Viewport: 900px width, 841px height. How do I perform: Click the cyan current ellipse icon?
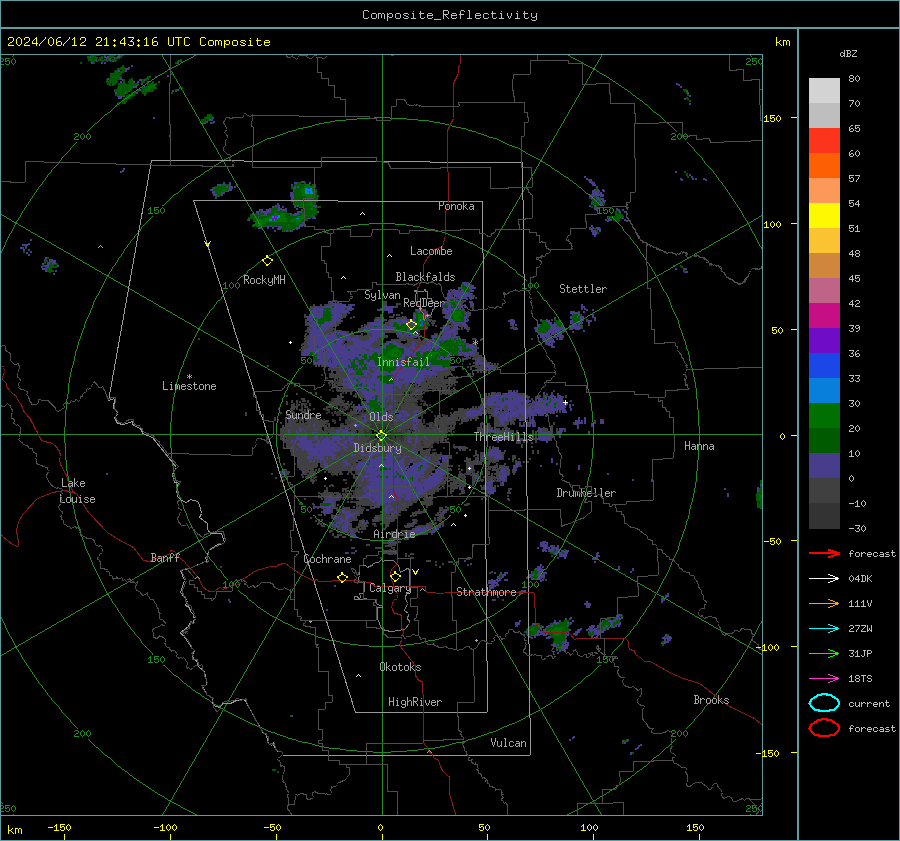point(824,703)
